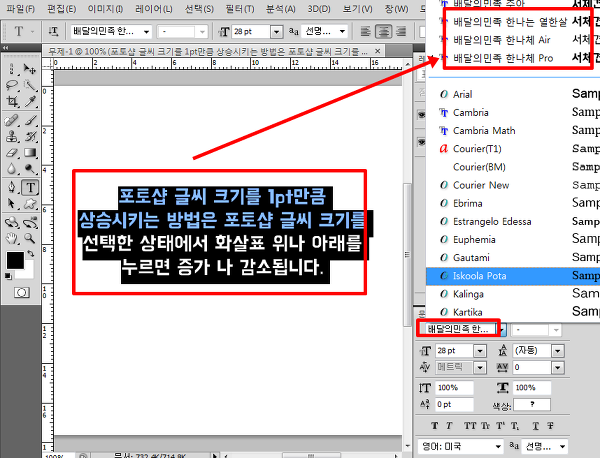Select the Pen tool
600x458 pixels.
coord(12,187)
